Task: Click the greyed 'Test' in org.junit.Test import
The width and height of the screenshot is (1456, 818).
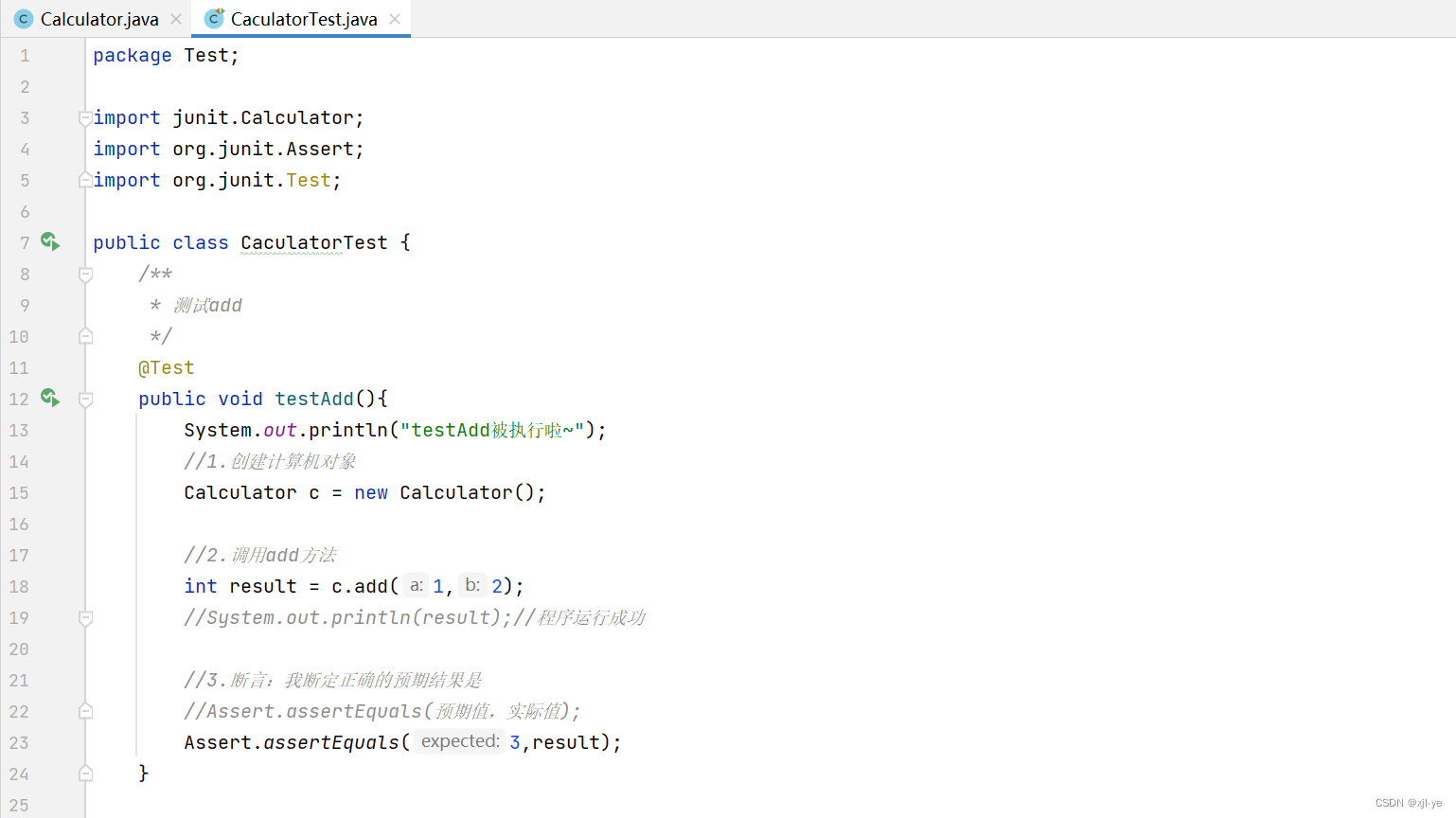Action: (x=309, y=180)
